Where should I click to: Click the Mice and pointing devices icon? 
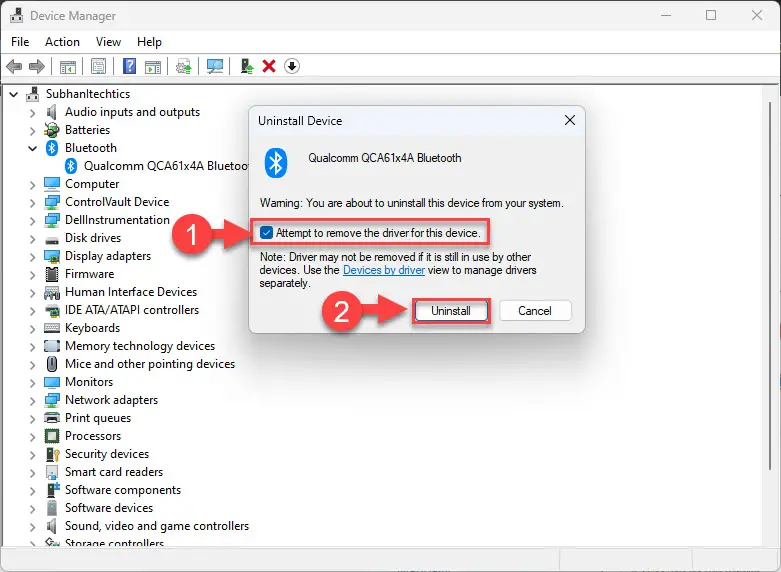click(52, 364)
